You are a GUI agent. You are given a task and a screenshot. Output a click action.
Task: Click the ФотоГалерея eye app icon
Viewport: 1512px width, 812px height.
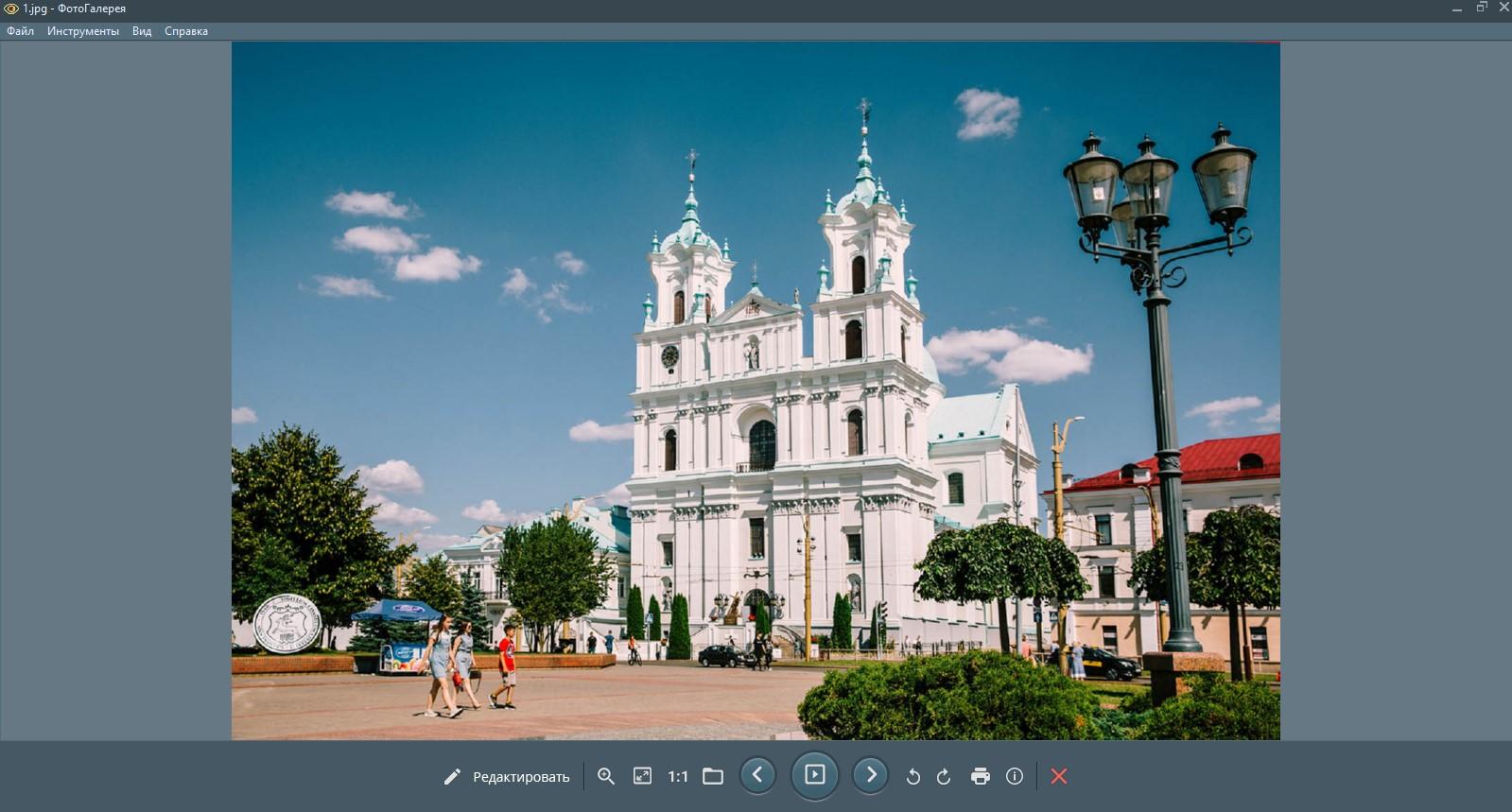click(11, 9)
